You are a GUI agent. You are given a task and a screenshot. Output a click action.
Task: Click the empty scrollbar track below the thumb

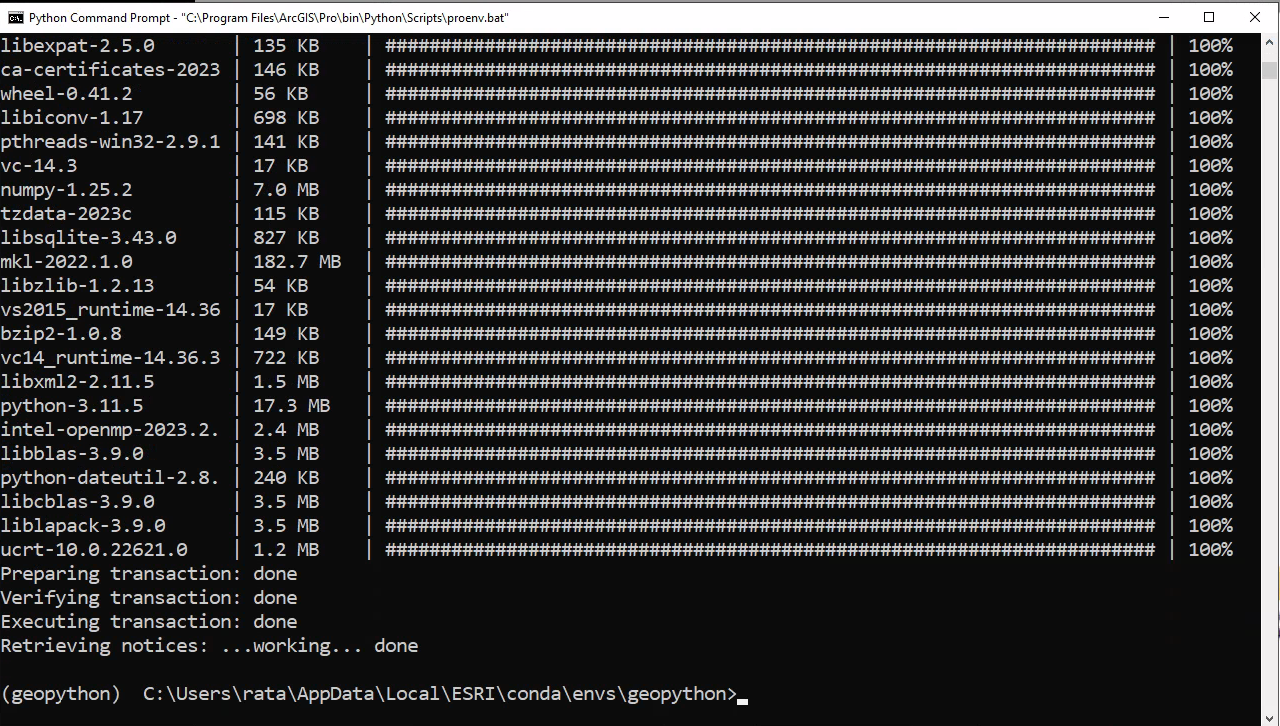pos(1270,400)
